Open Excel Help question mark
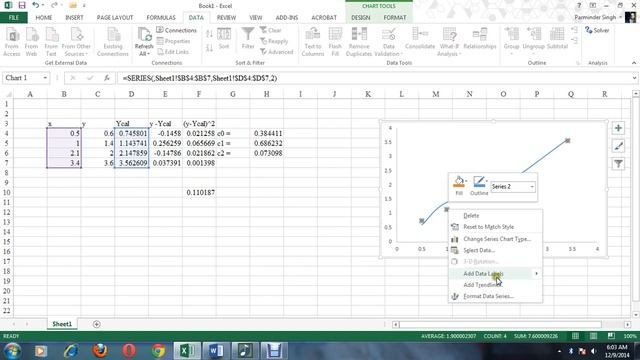Image resolution: width=640 pixels, height=360 pixels. click(x=579, y=5)
